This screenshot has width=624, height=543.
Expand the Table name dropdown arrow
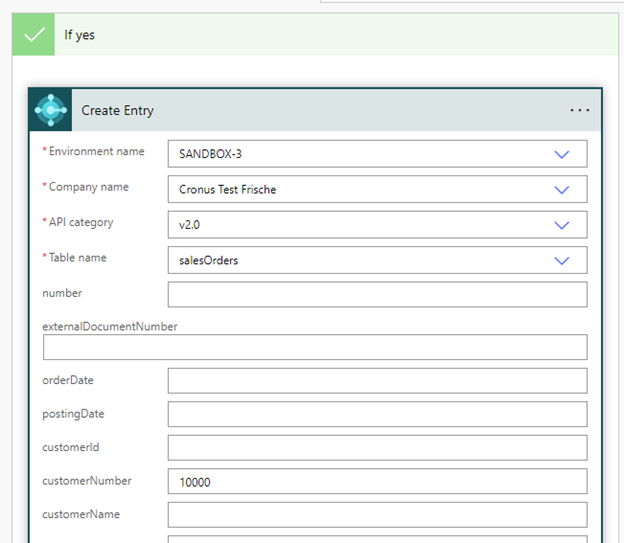click(x=561, y=260)
